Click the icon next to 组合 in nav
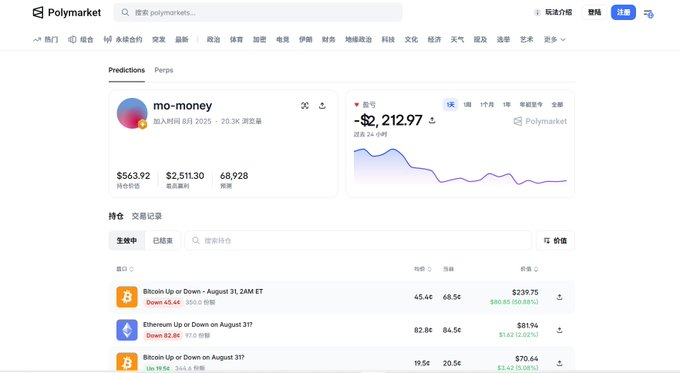680x373 pixels. 72,39
